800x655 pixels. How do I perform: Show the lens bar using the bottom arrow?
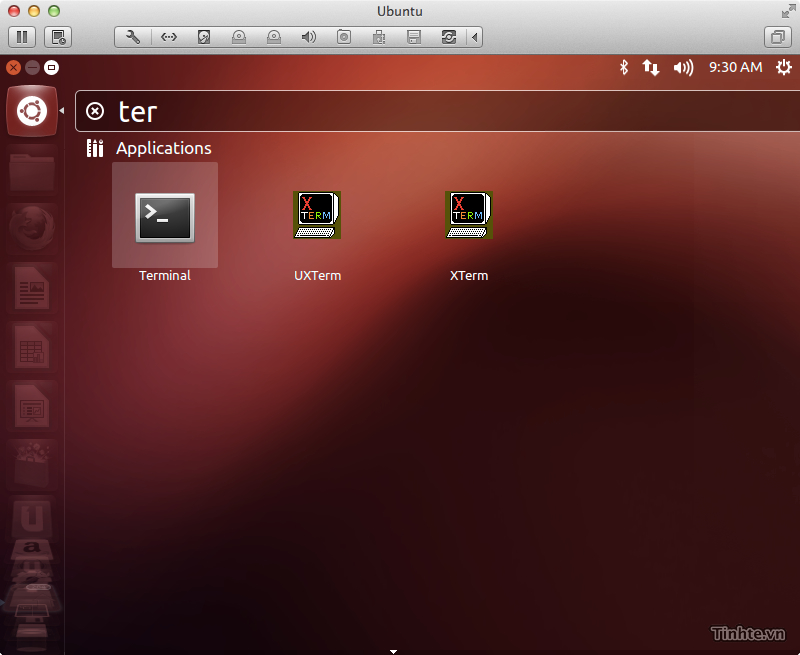coord(393,651)
